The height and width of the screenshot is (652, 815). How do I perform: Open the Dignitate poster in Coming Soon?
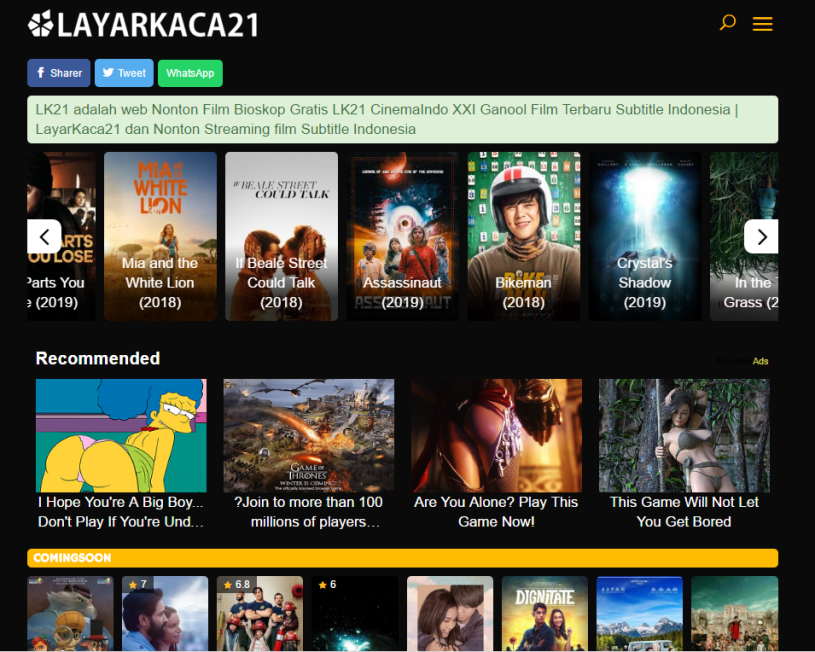[544, 612]
